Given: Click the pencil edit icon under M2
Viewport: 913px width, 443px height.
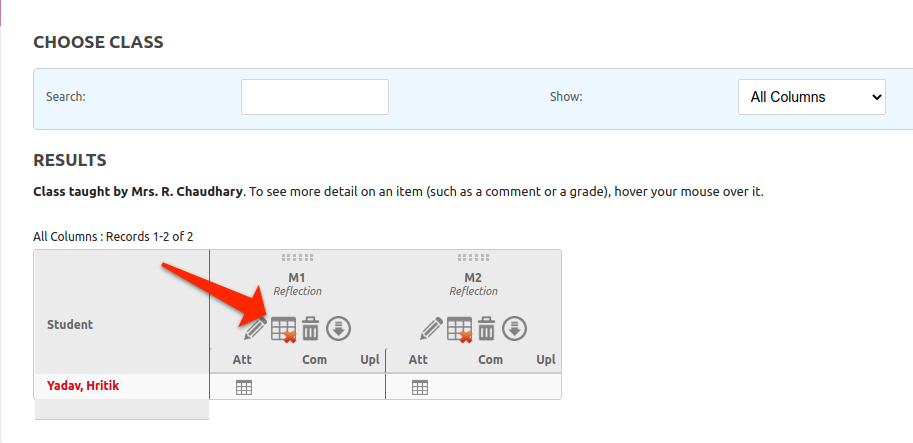Looking at the screenshot, I should point(431,329).
